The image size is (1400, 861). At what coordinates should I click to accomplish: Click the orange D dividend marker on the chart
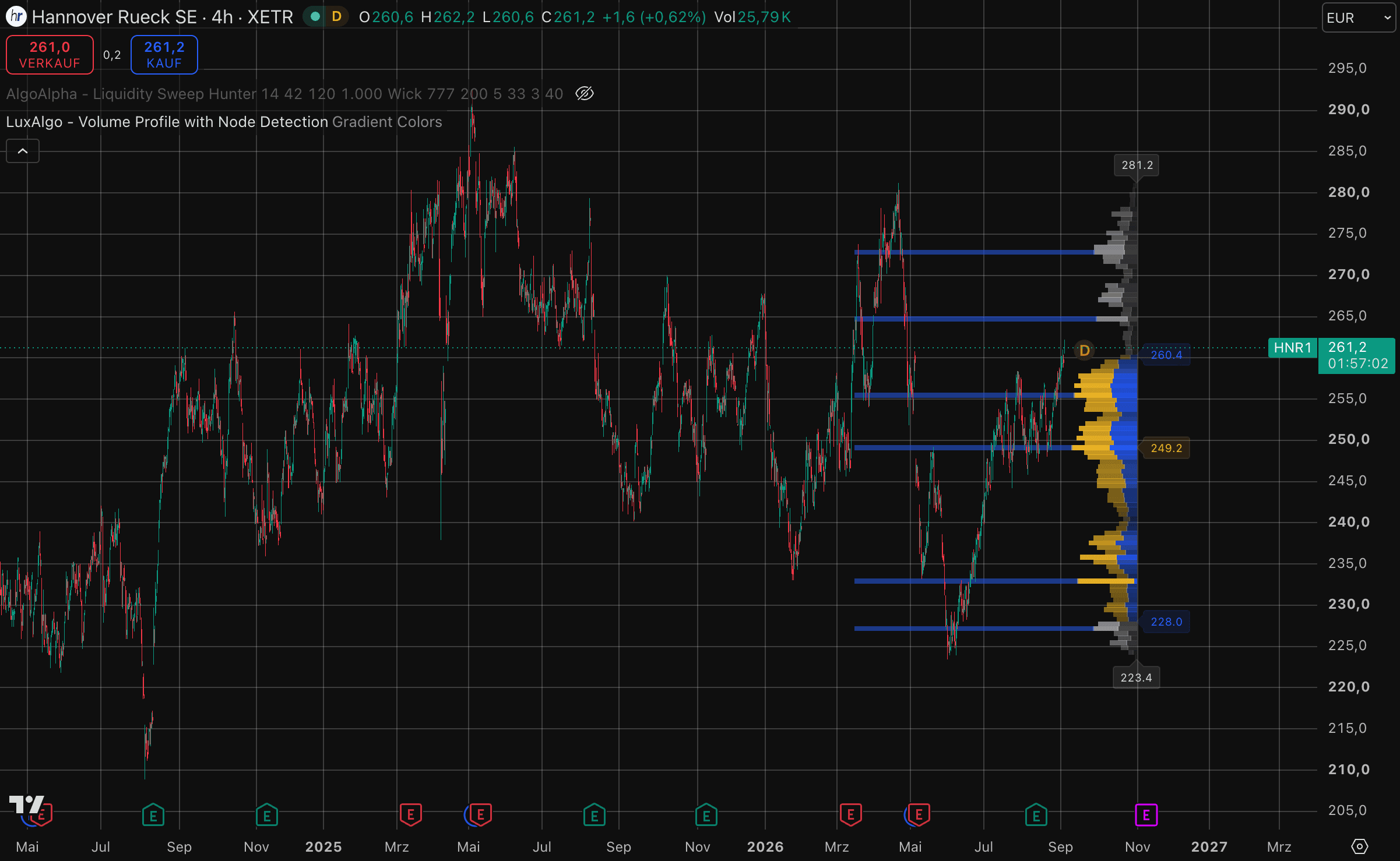click(1084, 351)
